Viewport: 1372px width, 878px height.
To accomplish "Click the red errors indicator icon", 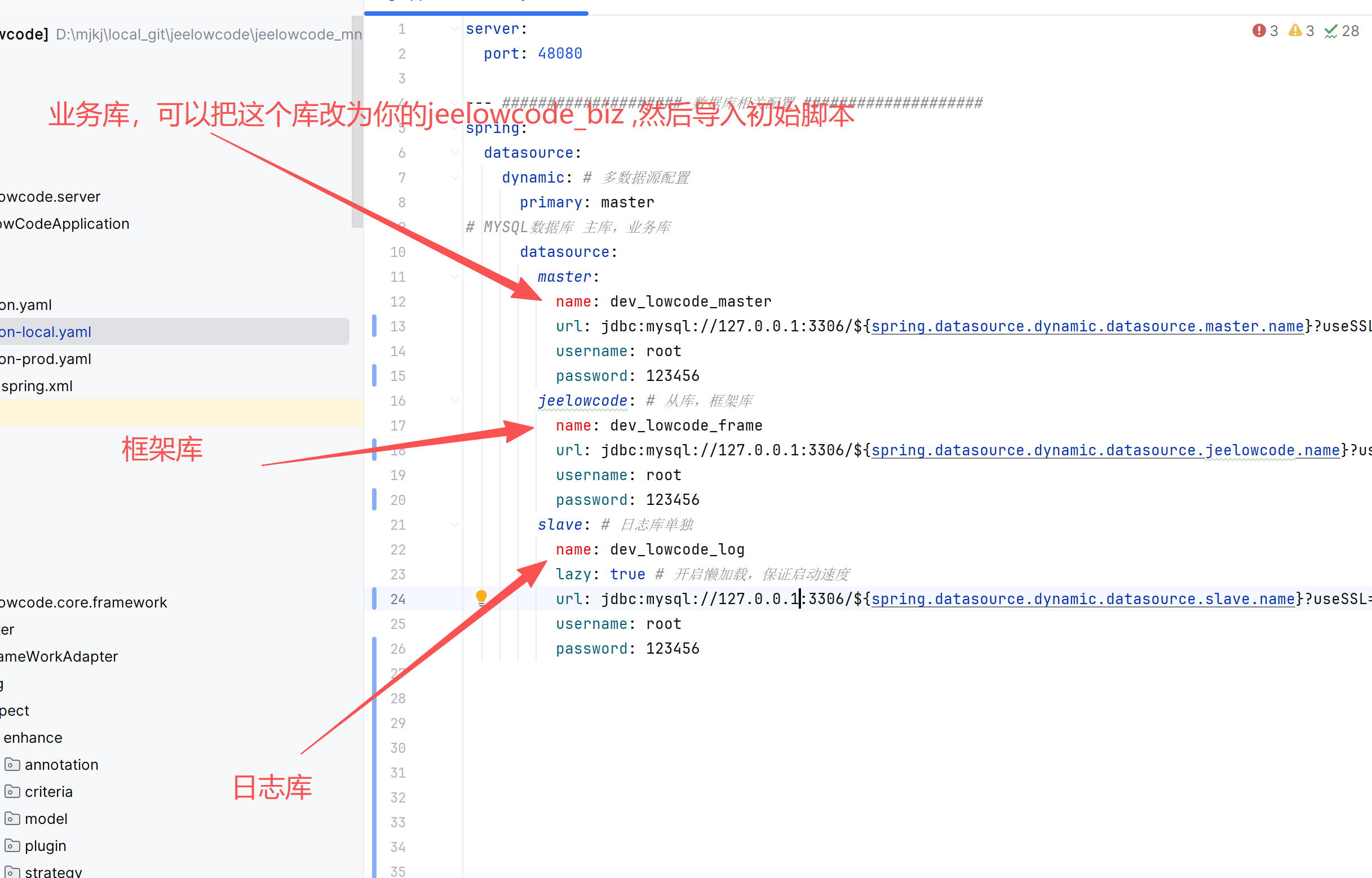I will (1259, 31).
